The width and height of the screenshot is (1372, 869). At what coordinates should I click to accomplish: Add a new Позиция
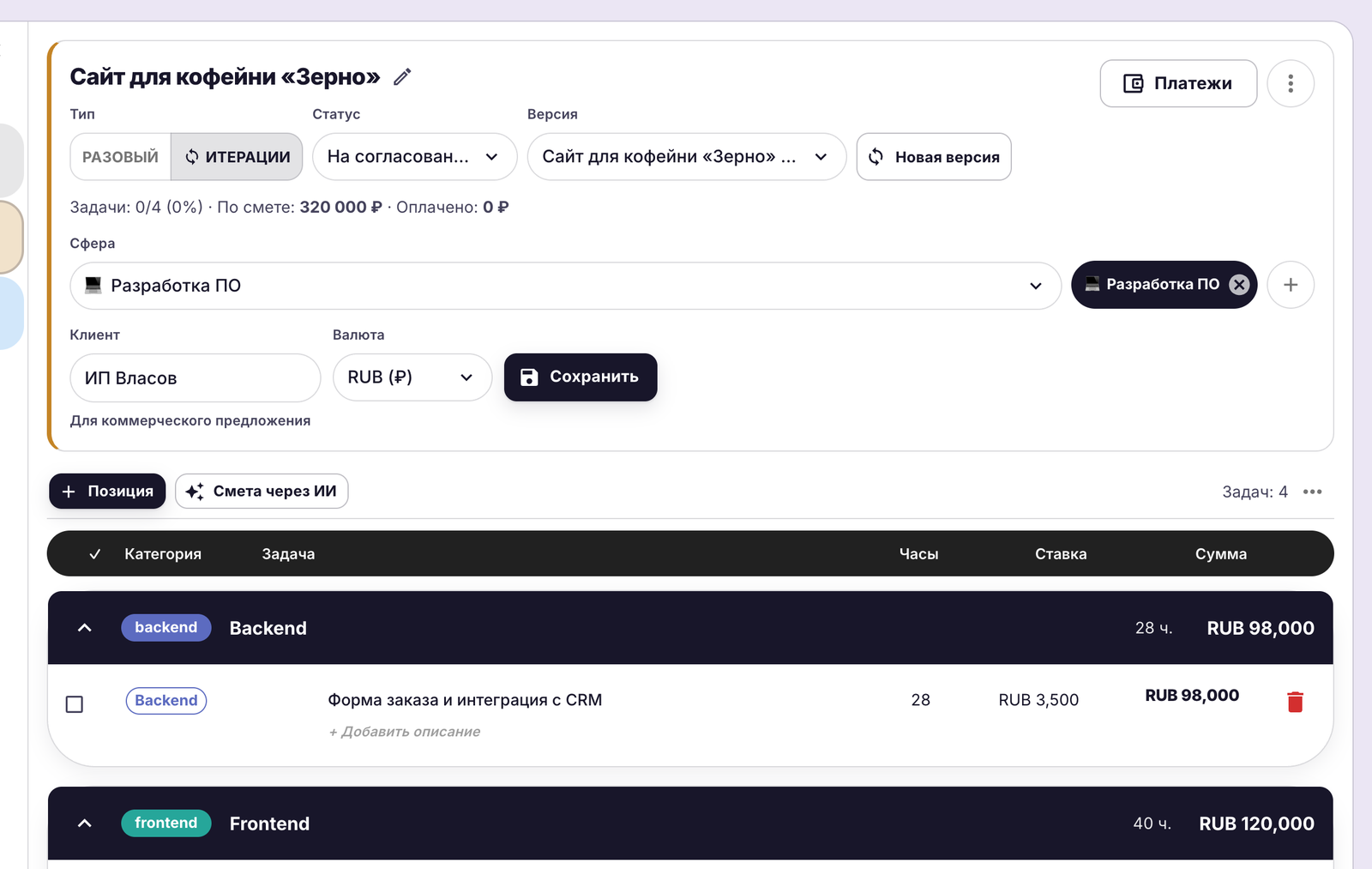tap(107, 492)
